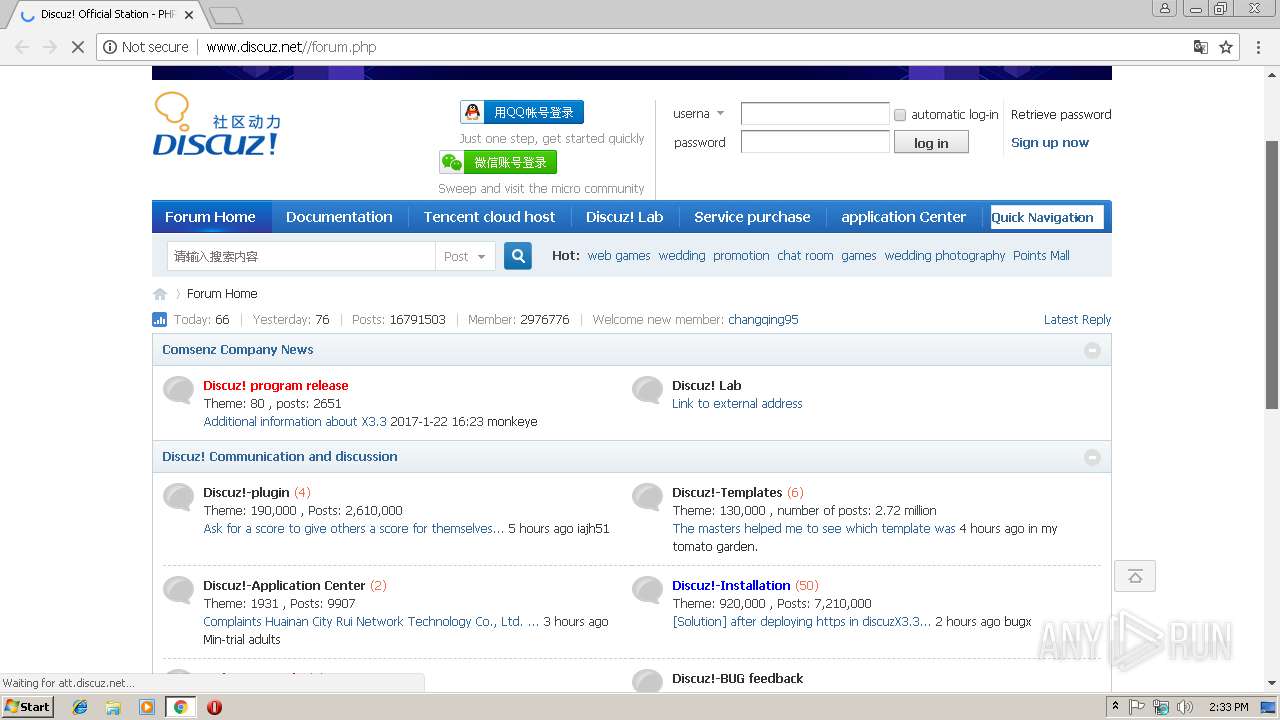The height and width of the screenshot is (720, 1280).
Task: Click the statistics chart icon beside Today
Action: coord(160,320)
